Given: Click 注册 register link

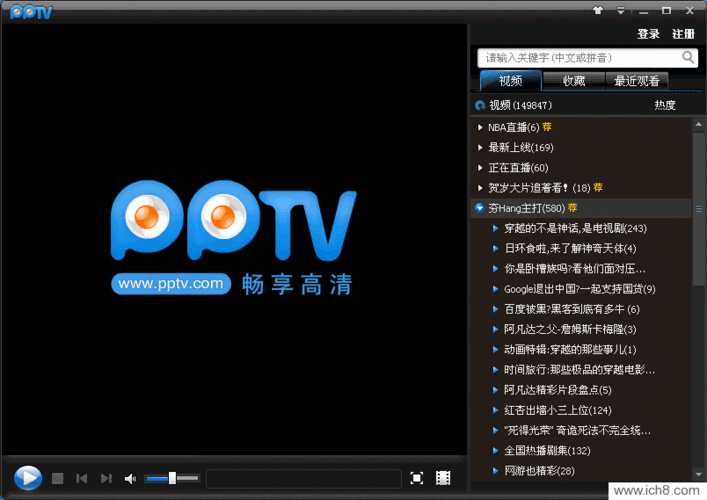Looking at the screenshot, I should pos(683,34).
